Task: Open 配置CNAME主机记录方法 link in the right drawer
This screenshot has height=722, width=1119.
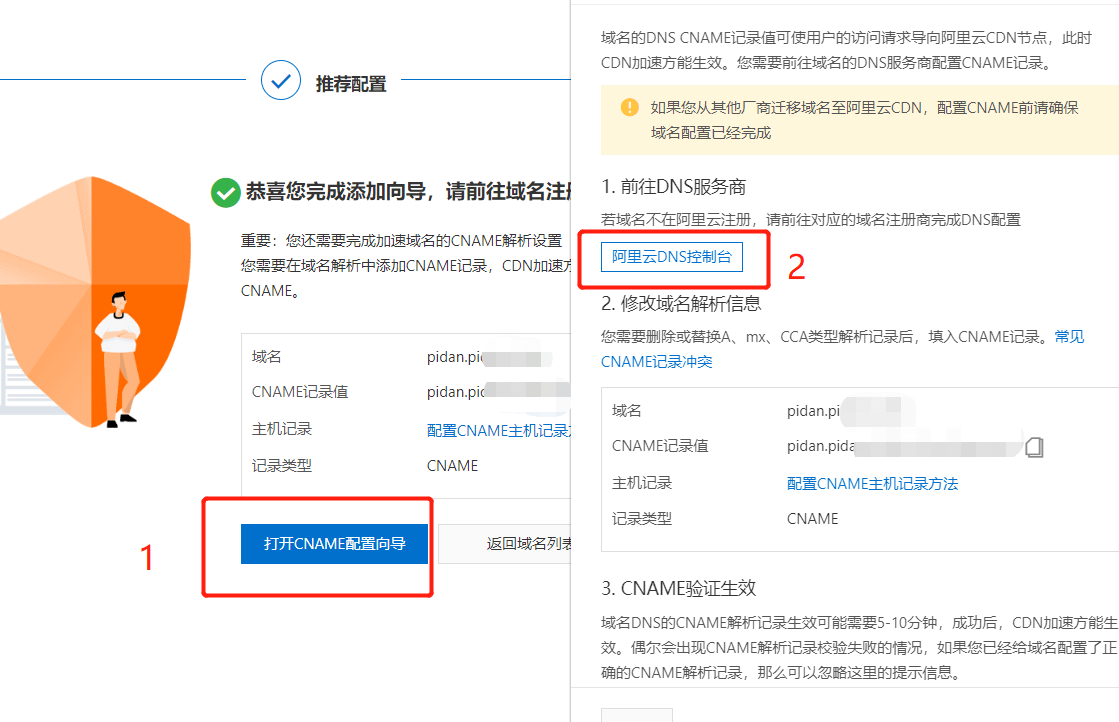Action: tap(872, 484)
